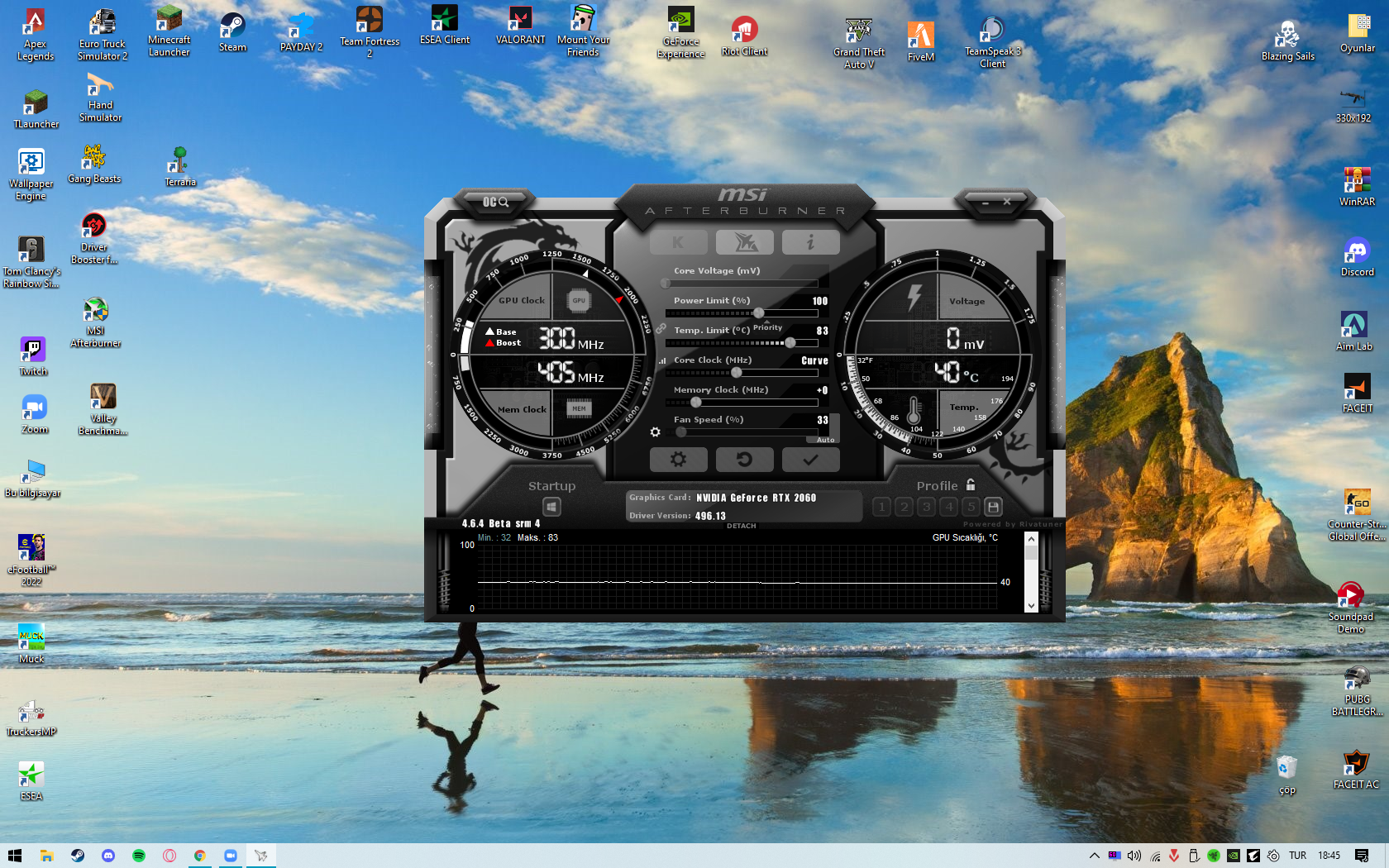
Task: Click the Memory Clock slider handle
Action: click(x=696, y=403)
